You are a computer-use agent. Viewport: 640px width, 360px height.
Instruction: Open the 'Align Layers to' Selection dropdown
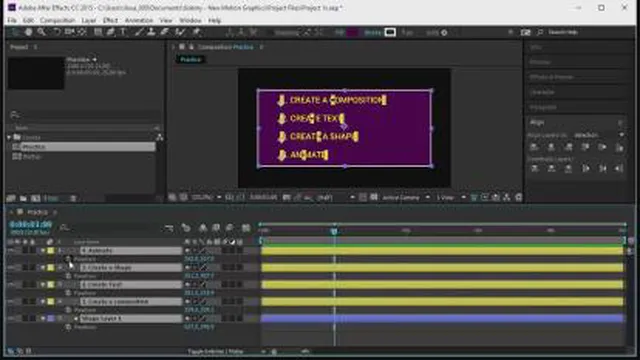coord(599,135)
